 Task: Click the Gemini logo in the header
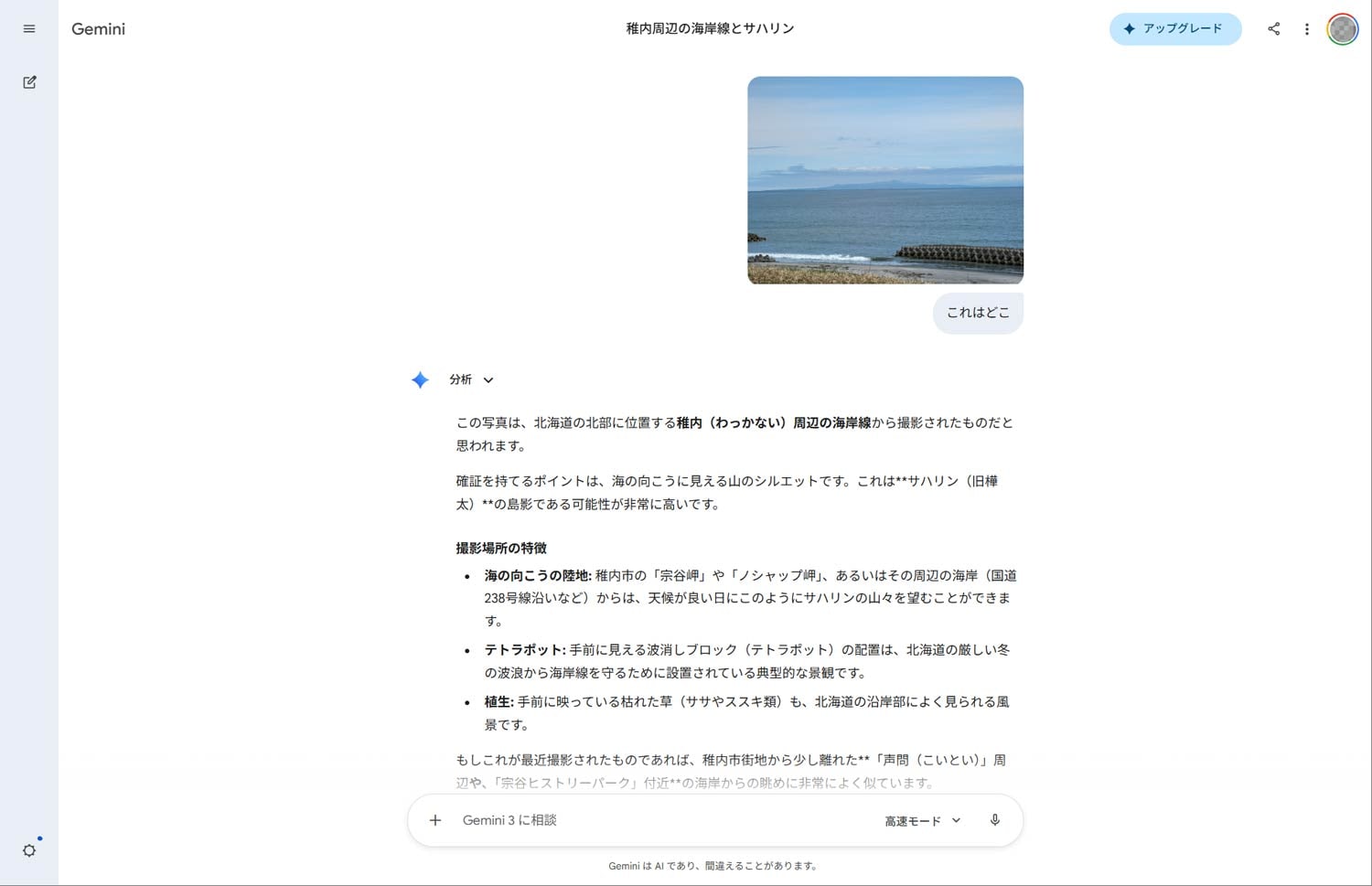(x=98, y=28)
